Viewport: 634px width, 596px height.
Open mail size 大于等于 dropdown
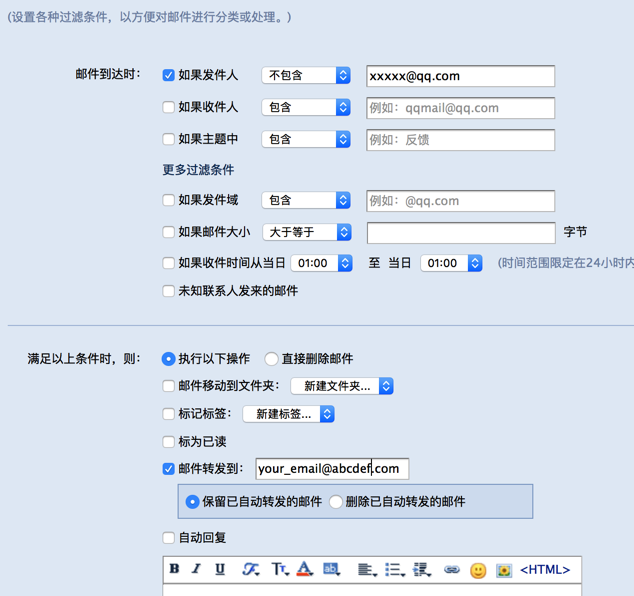pyautogui.click(x=307, y=232)
